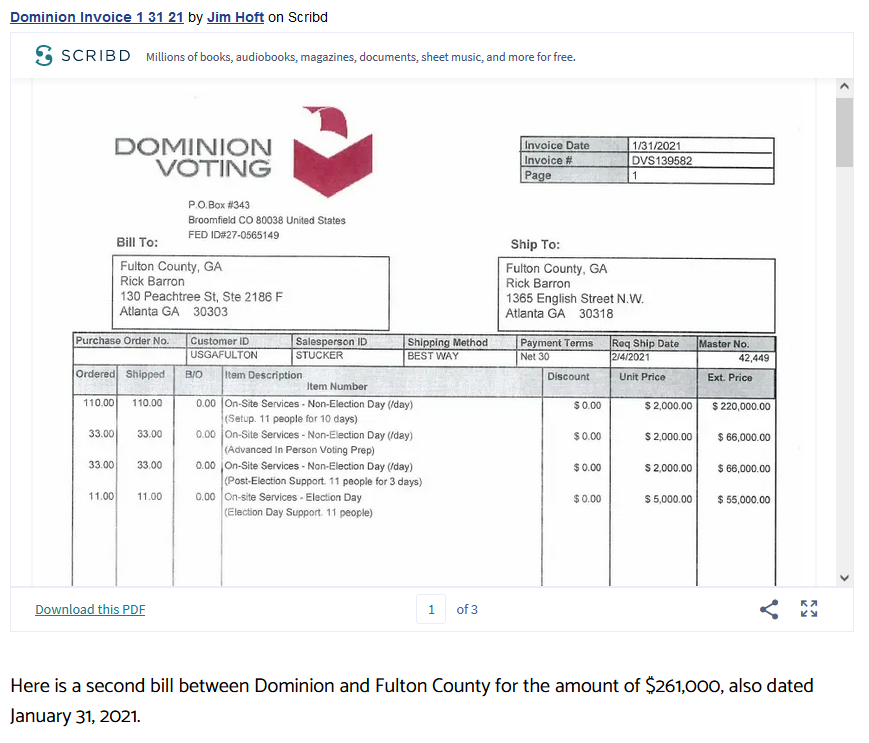
Task: Click 'On-site Services - Election Day' text
Action: [293, 497]
